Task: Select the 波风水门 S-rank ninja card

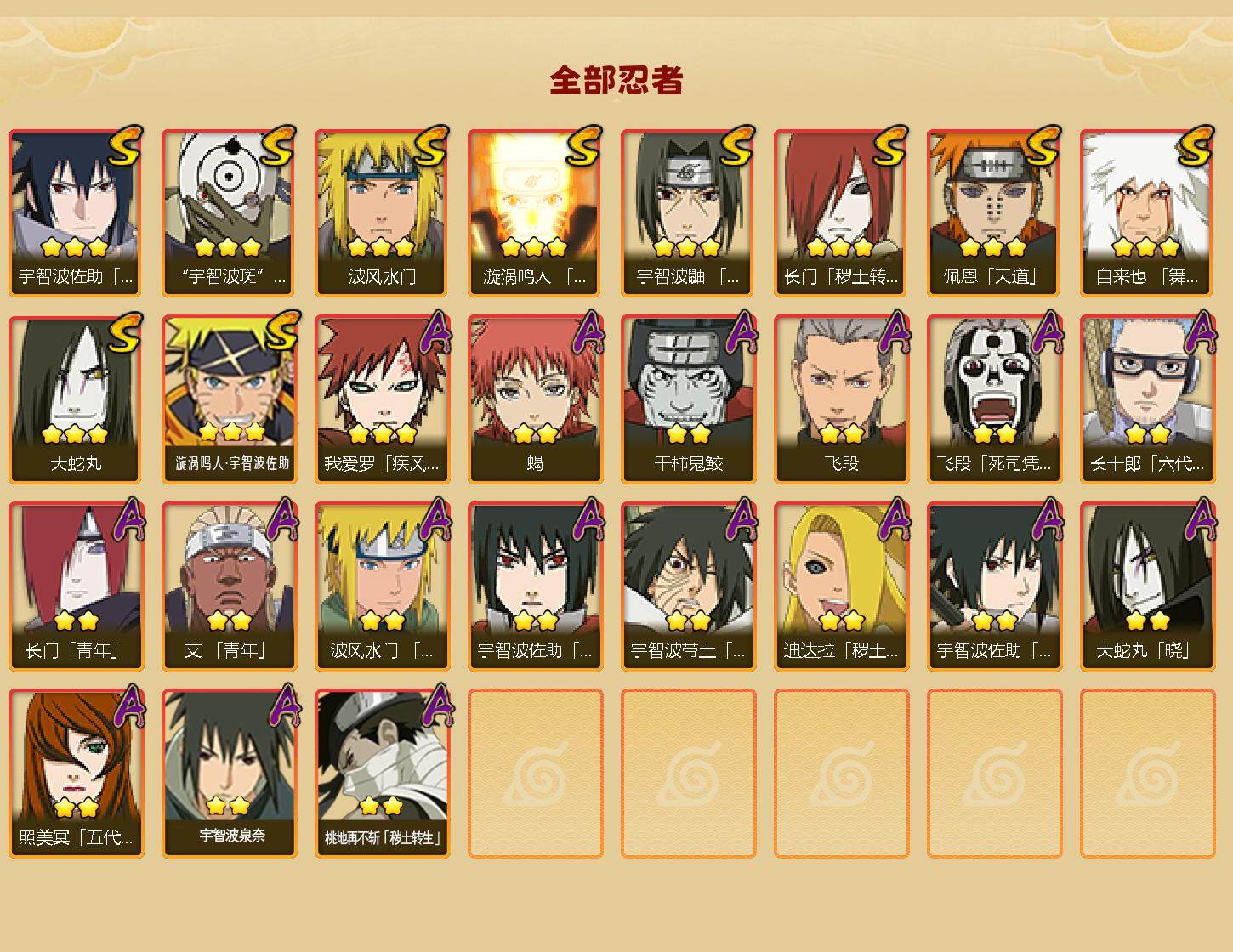Action: click(382, 212)
